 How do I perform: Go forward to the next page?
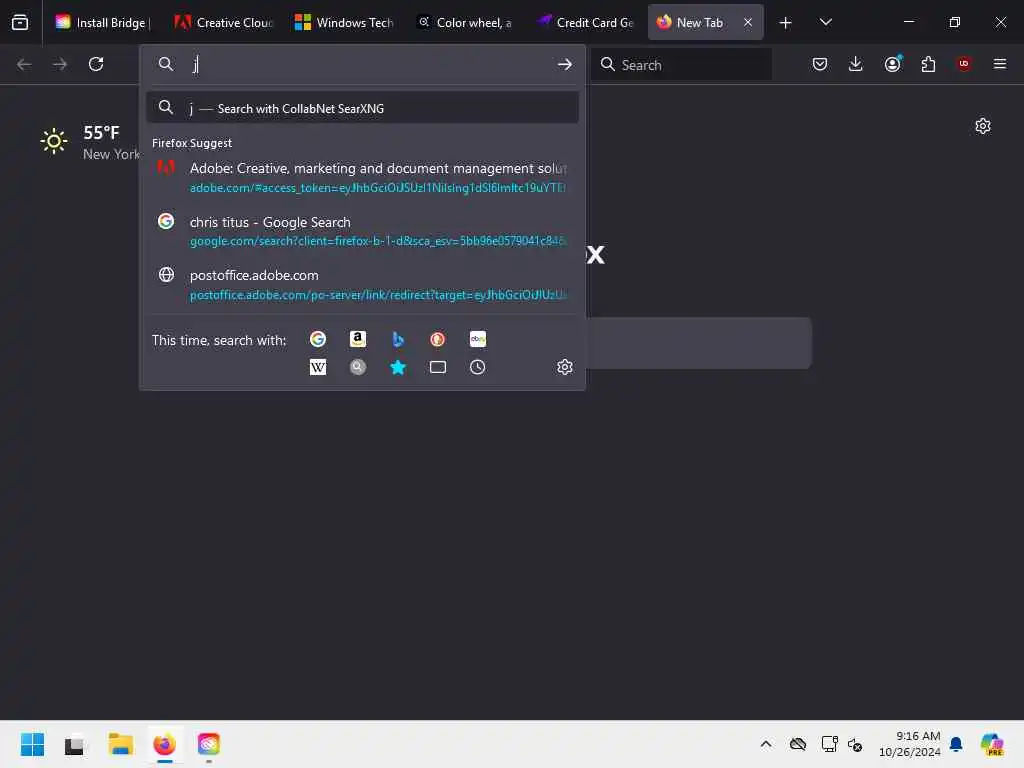[x=59, y=64]
